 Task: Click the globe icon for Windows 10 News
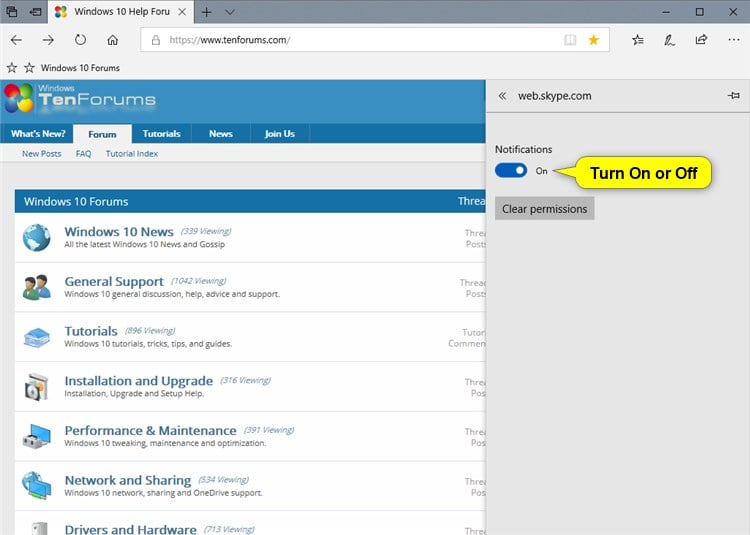coord(36,237)
